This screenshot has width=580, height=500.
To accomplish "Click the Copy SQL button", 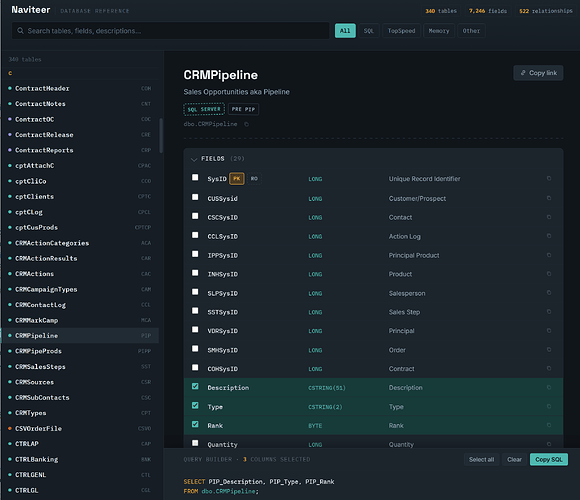I will pos(549,459).
